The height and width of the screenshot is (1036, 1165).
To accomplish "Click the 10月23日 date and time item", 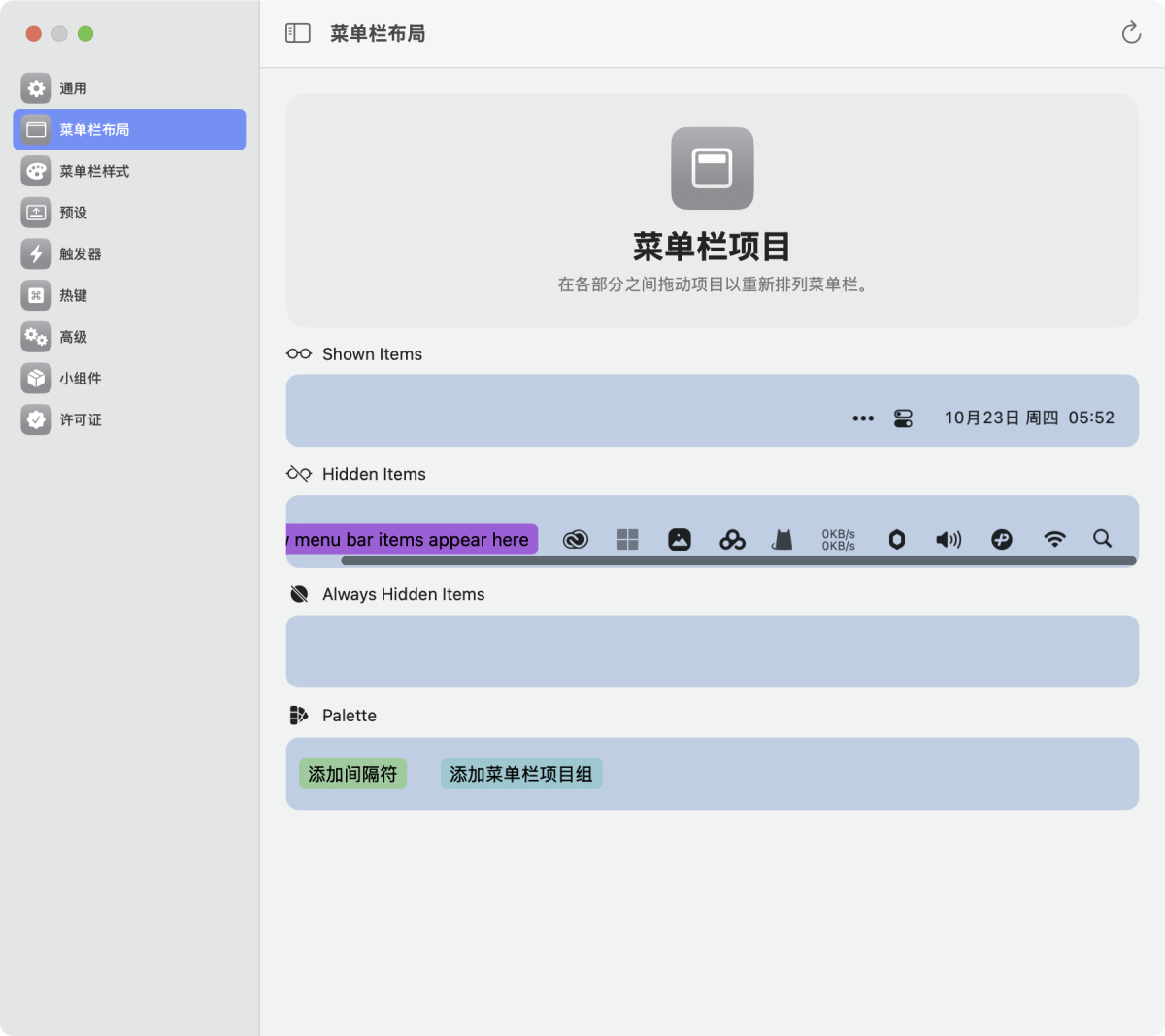I will tap(1029, 418).
